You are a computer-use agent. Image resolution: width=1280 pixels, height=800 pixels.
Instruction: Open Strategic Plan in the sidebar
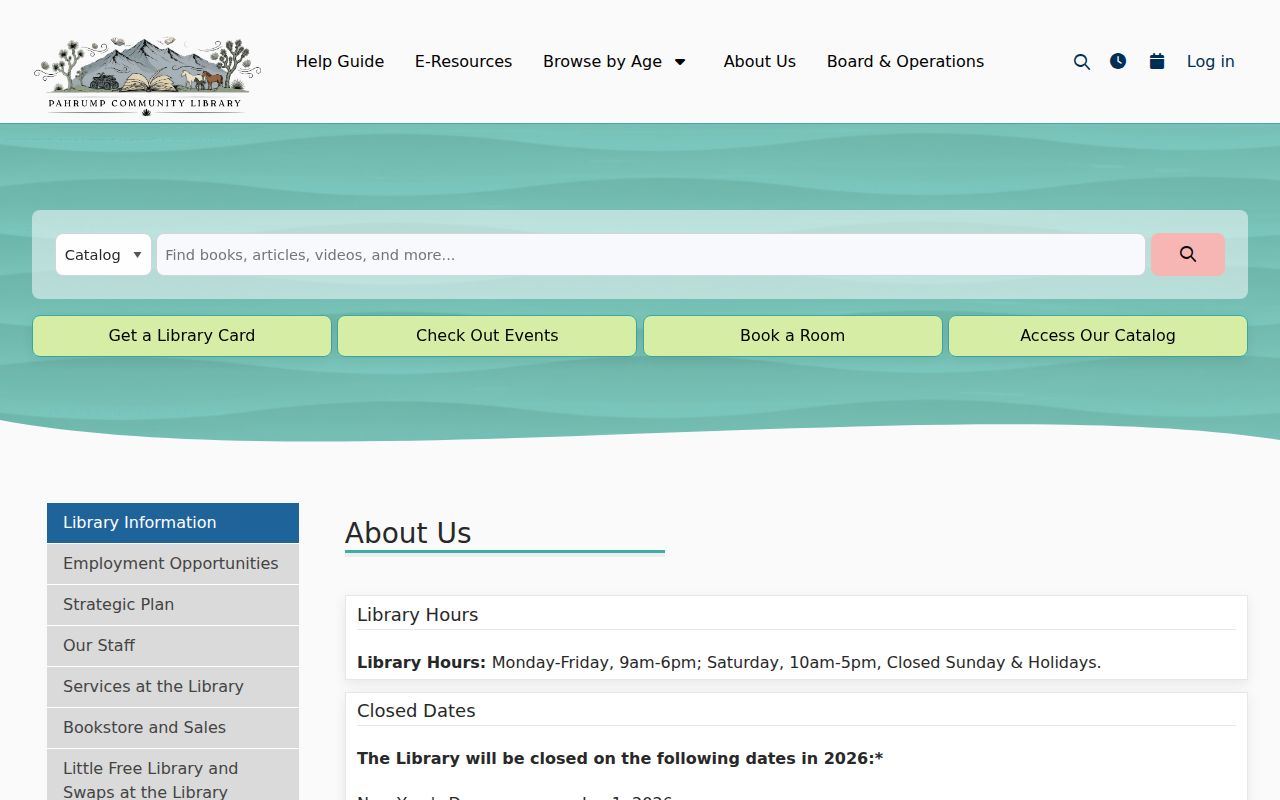173,605
